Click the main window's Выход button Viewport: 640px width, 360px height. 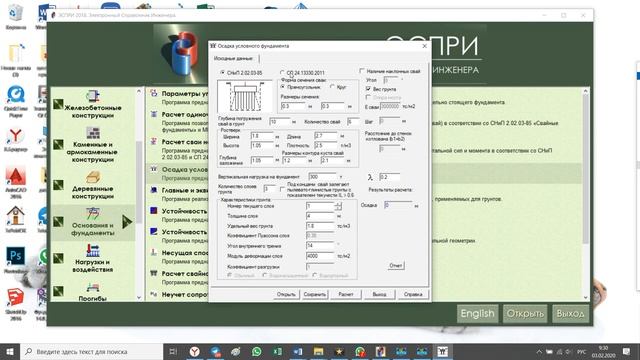pos(570,313)
